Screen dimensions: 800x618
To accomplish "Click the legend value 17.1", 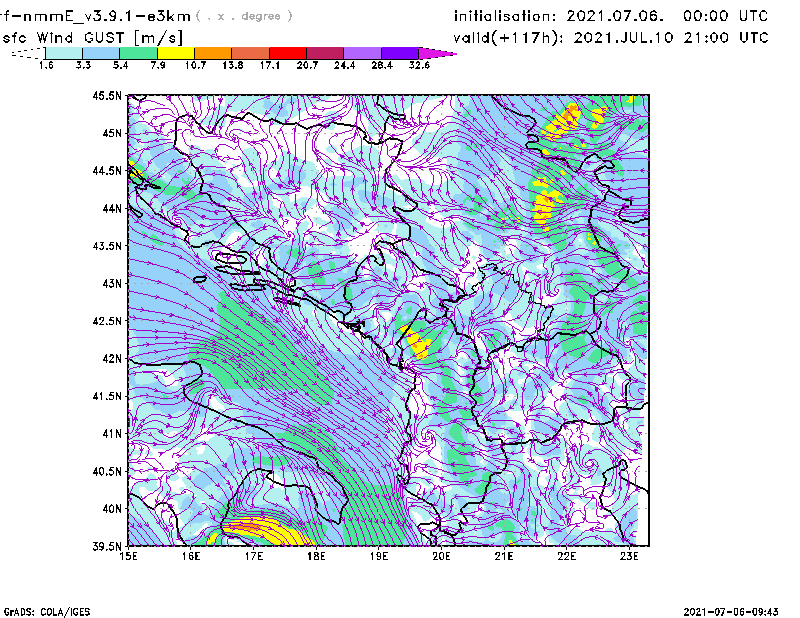I will coord(270,65).
